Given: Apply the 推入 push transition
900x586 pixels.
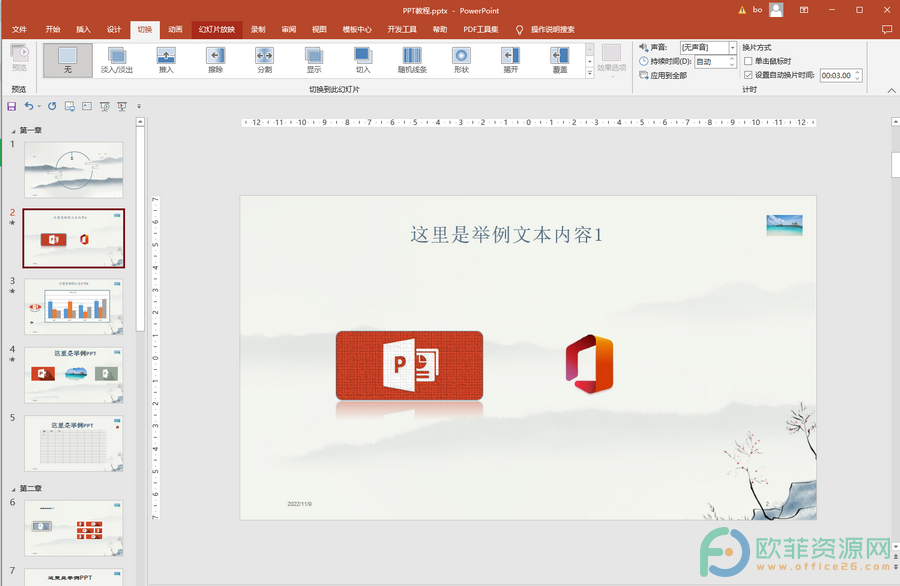Looking at the screenshot, I should [x=166, y=60].
